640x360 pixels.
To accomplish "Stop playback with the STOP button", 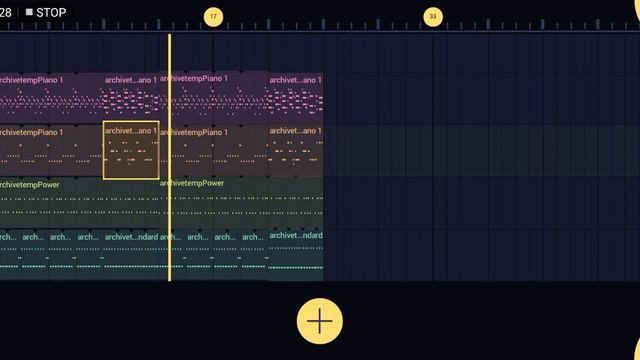I will click(46, 13).
